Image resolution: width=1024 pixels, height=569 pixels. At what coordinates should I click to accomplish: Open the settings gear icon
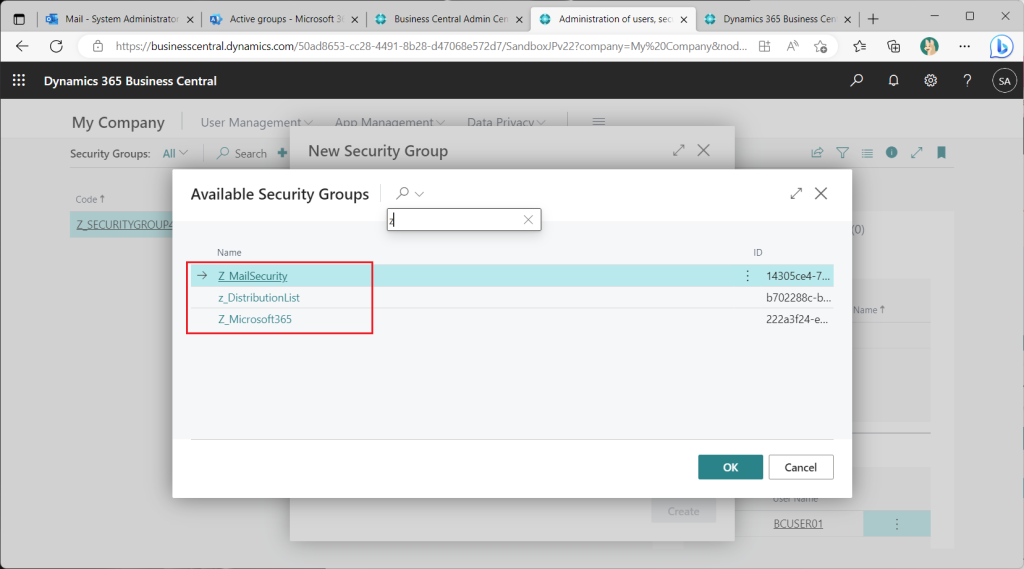pos(930,80)
